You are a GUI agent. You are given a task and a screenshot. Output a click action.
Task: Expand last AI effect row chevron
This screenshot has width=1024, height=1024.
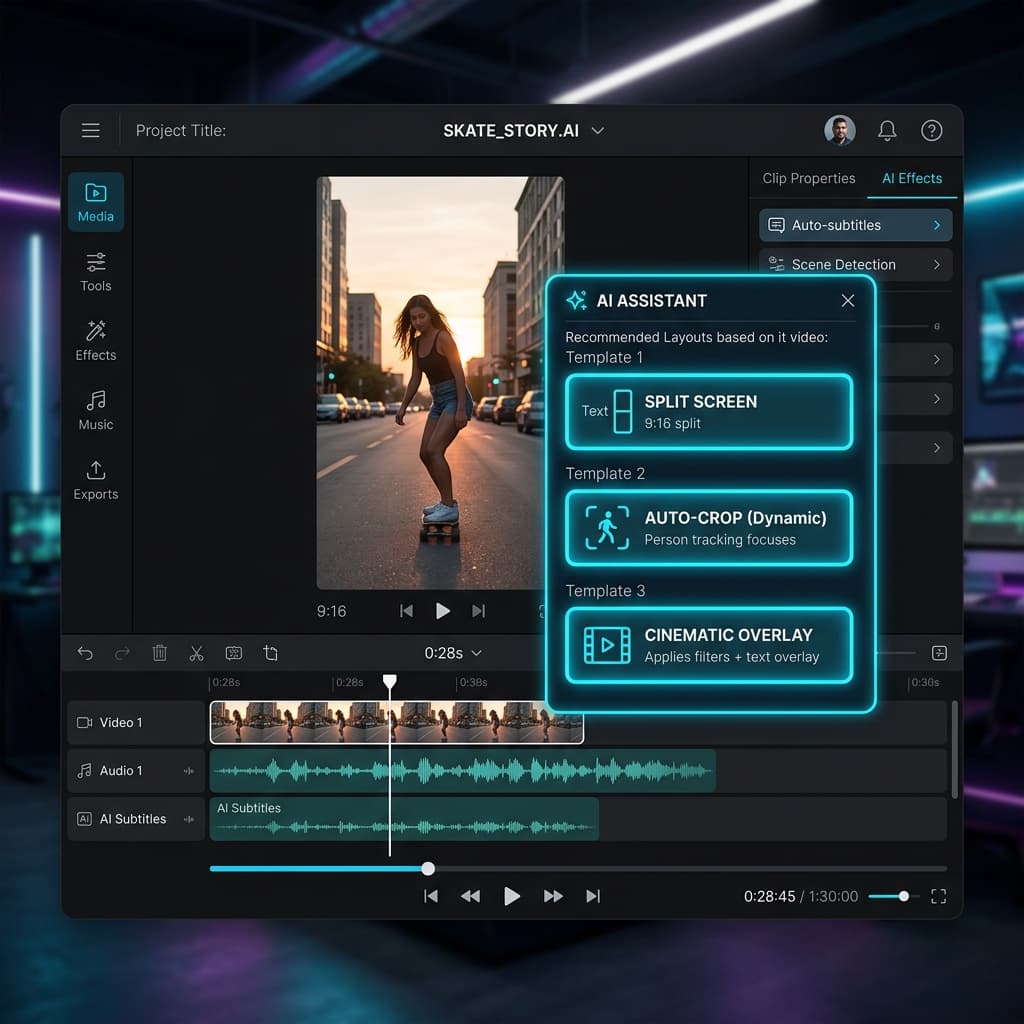(936, 447)
